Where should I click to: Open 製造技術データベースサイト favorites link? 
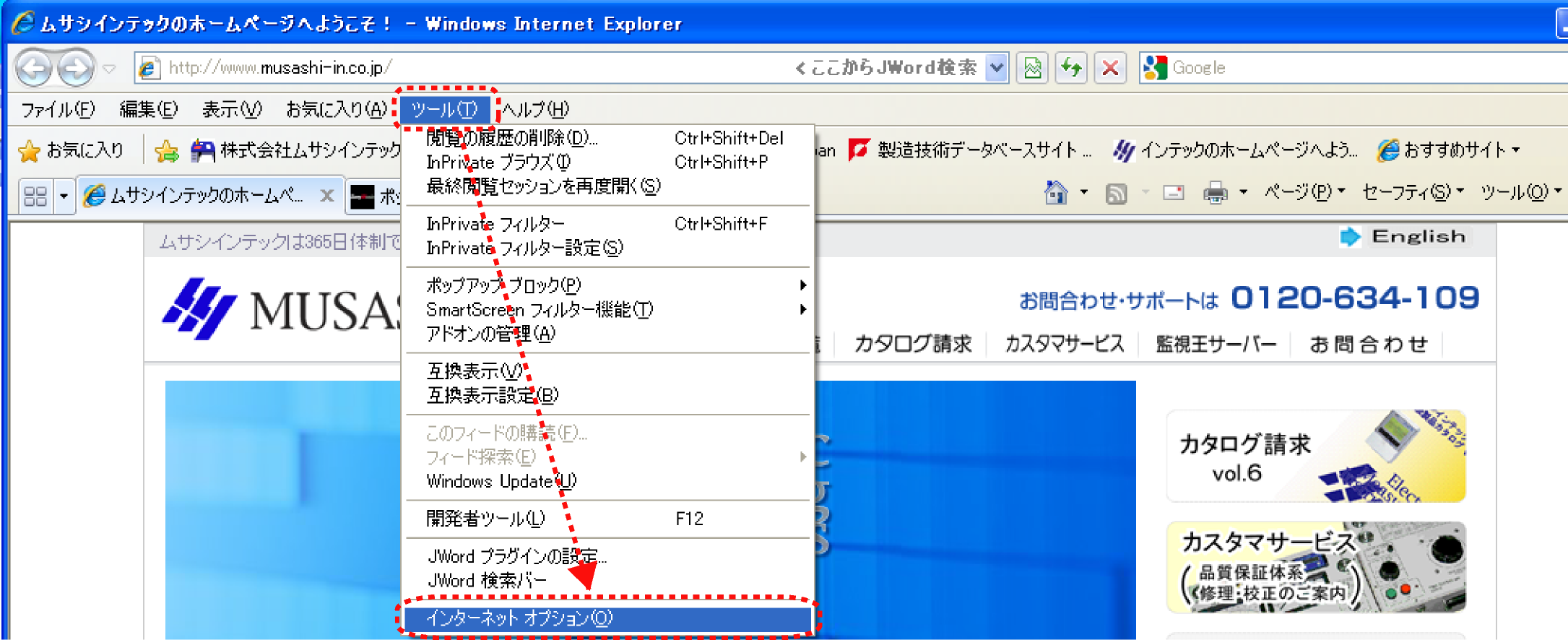point(971,150)
